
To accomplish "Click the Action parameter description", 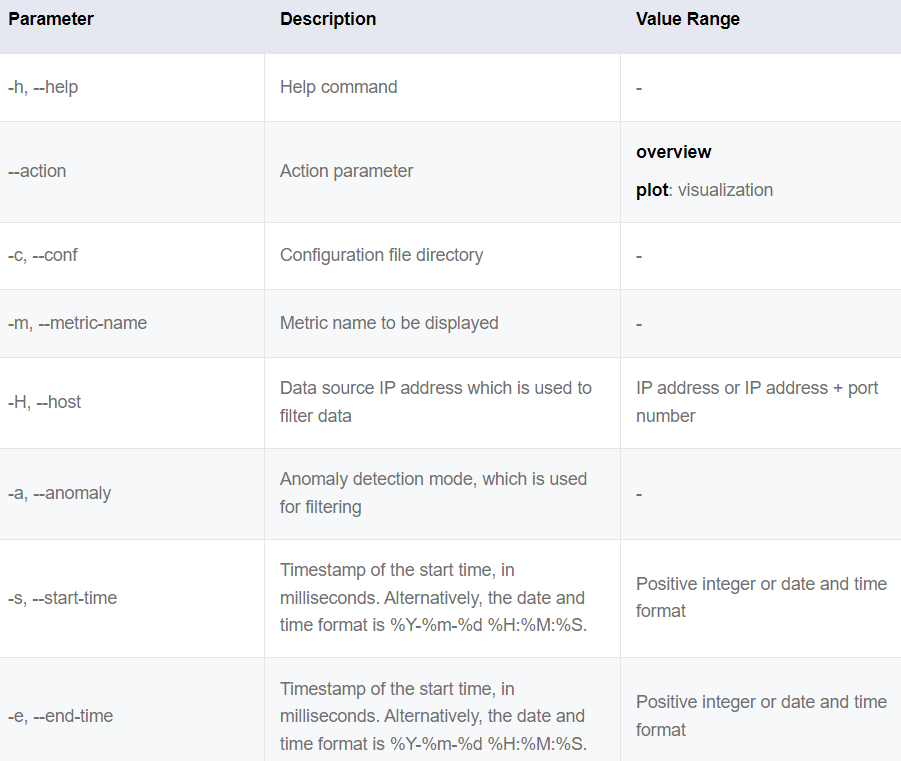I will click(346, 171).
